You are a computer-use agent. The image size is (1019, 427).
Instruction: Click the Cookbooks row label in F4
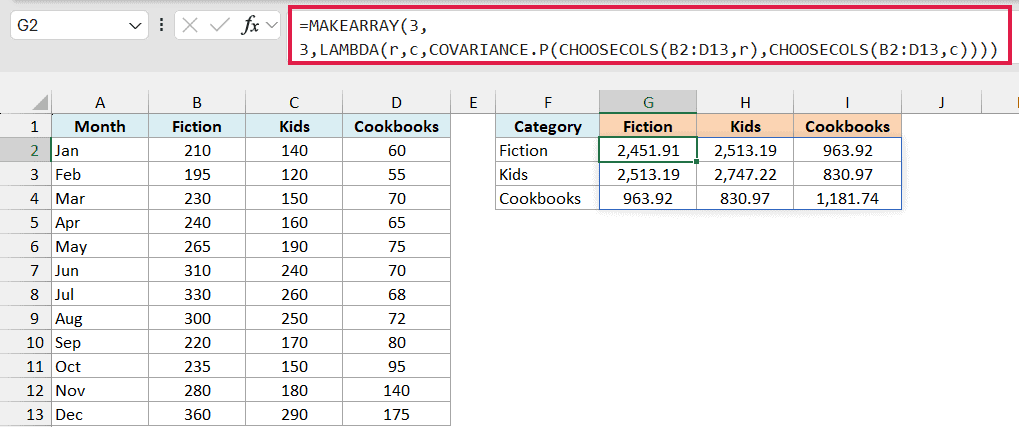(547, 198)
